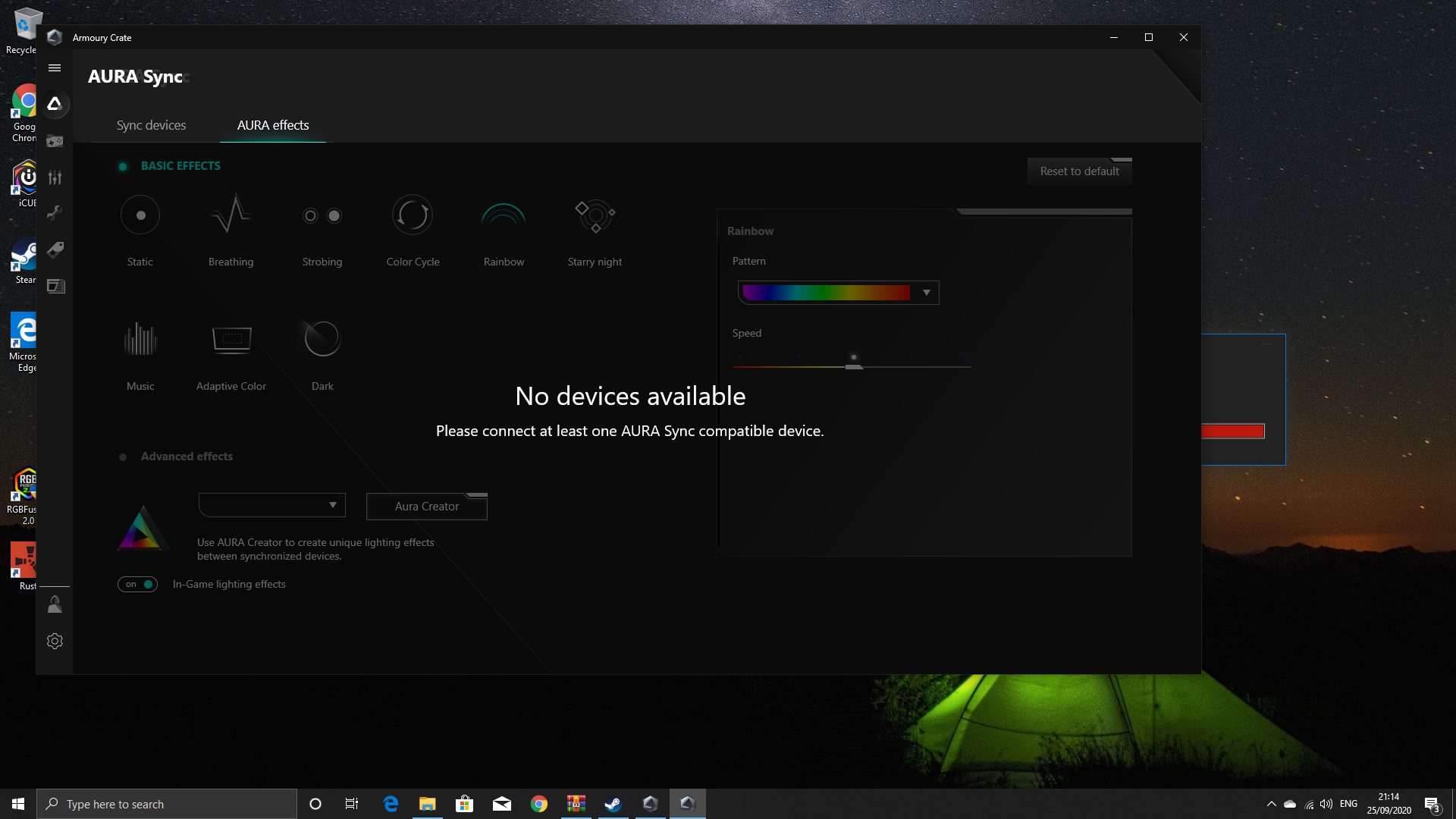This screenshot has height=819, width=1456.
Task: Open File Explorer from the taskbar
Action: pyautogui.click(x=428, y=804)
